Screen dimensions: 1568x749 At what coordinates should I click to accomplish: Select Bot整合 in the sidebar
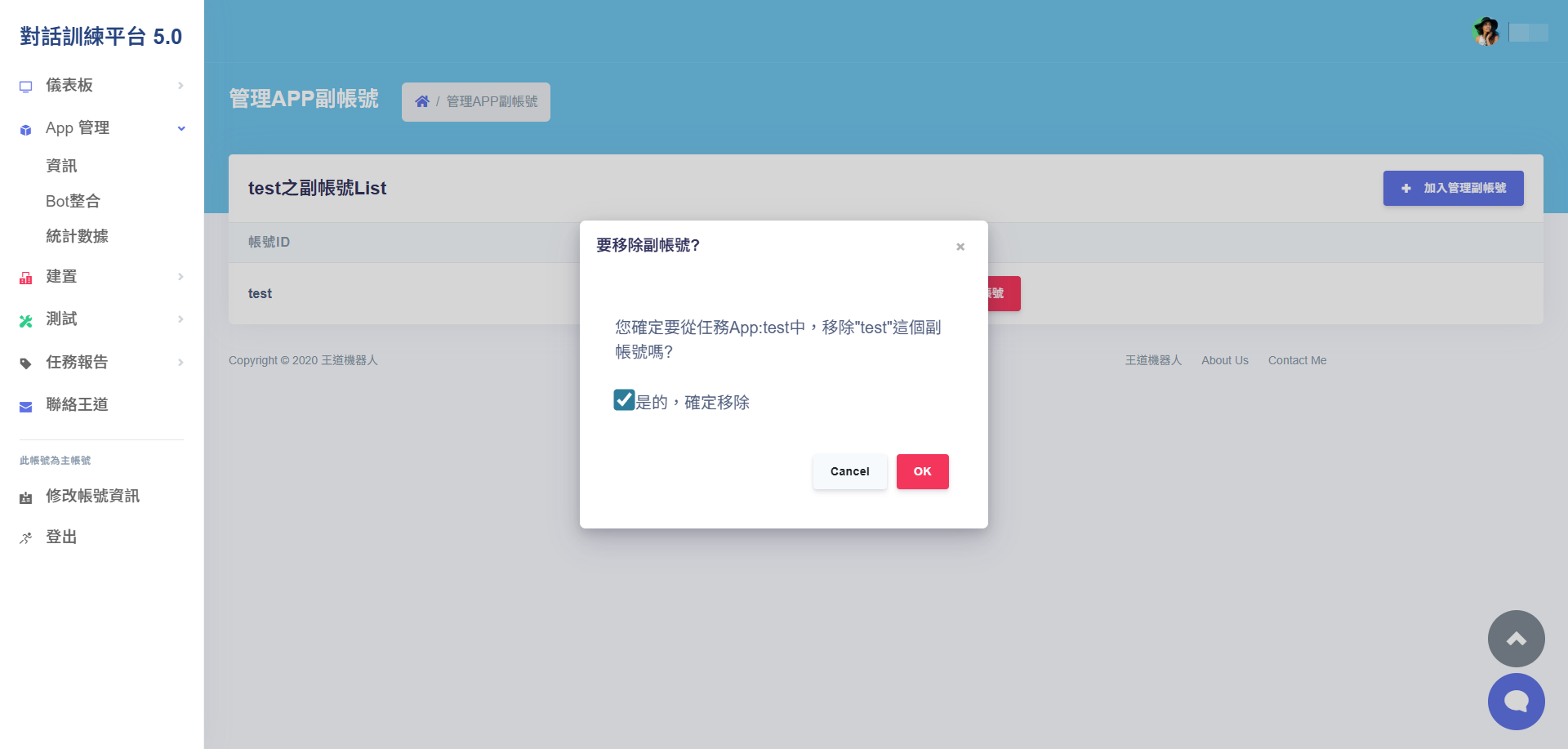point(73,201)
